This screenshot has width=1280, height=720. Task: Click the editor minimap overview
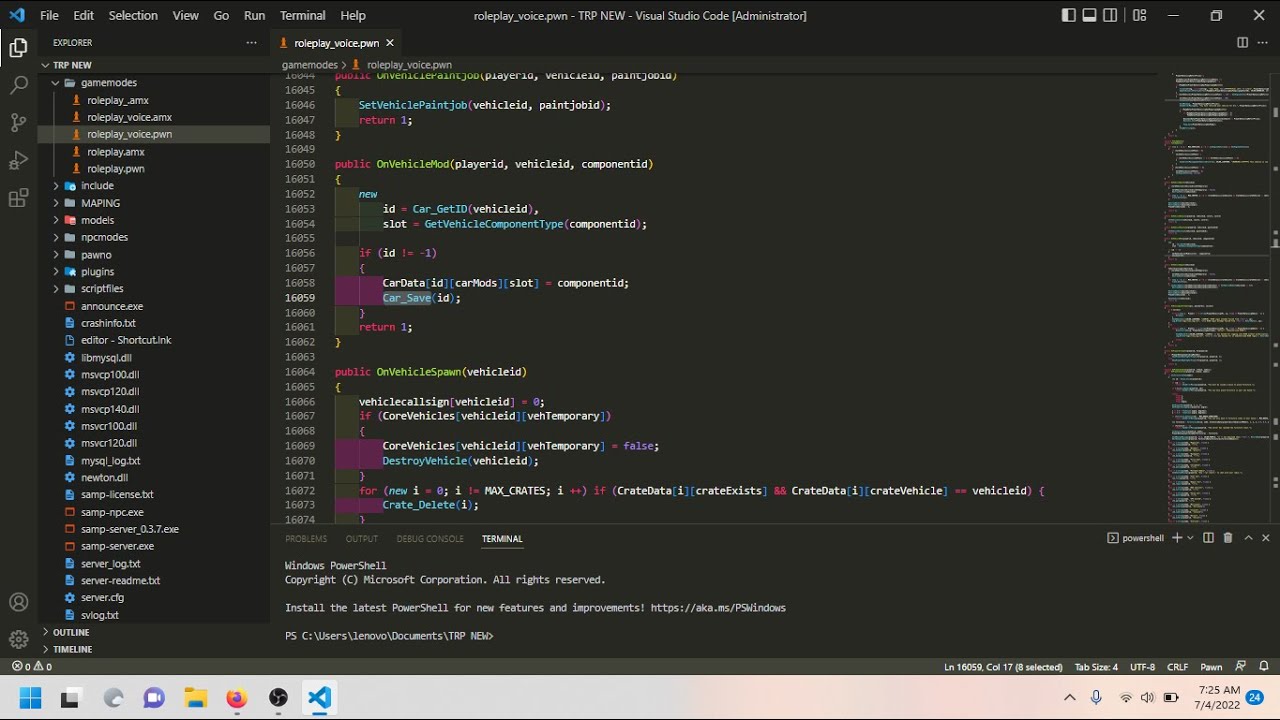(1216, 297)
